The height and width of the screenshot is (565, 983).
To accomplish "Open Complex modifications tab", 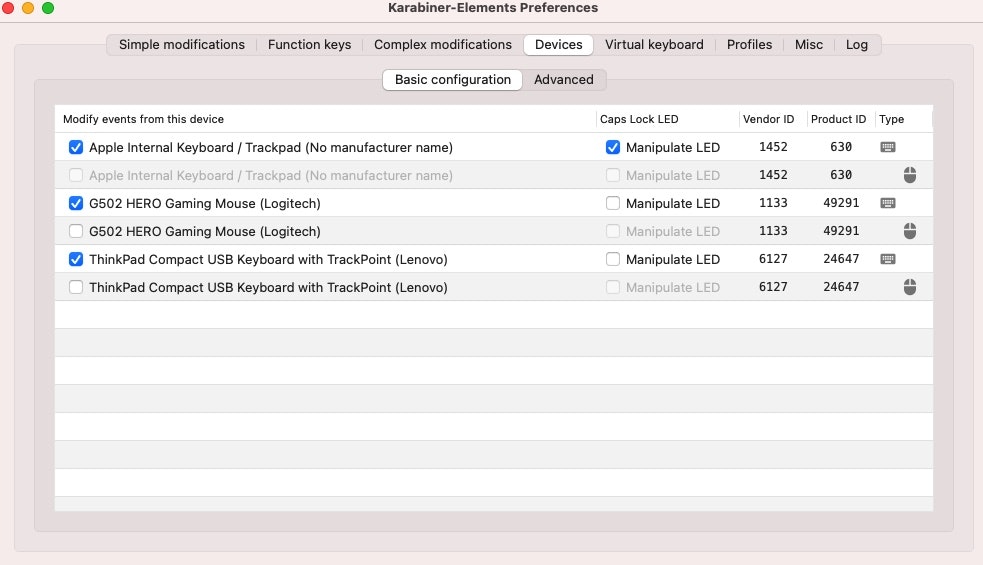I will coord(443,45).
